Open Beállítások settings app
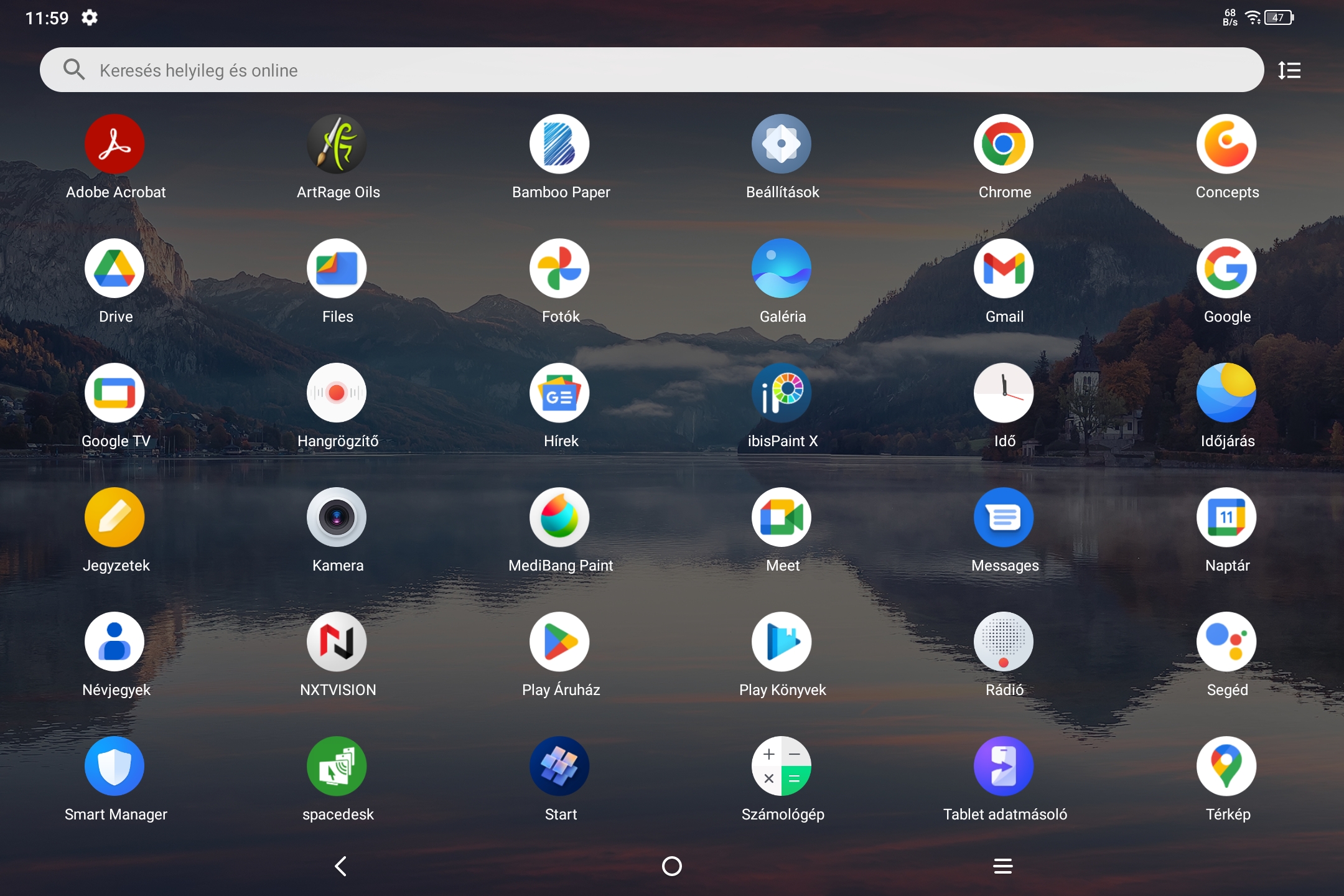1344x896 pixels. pos(782,144)
